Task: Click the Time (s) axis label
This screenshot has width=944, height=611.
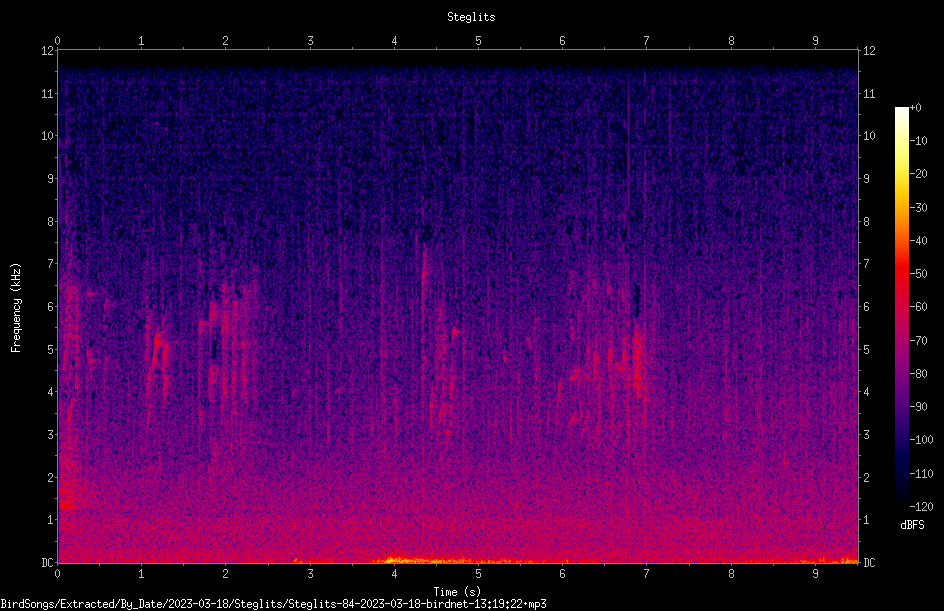Action: pos(457,592)
